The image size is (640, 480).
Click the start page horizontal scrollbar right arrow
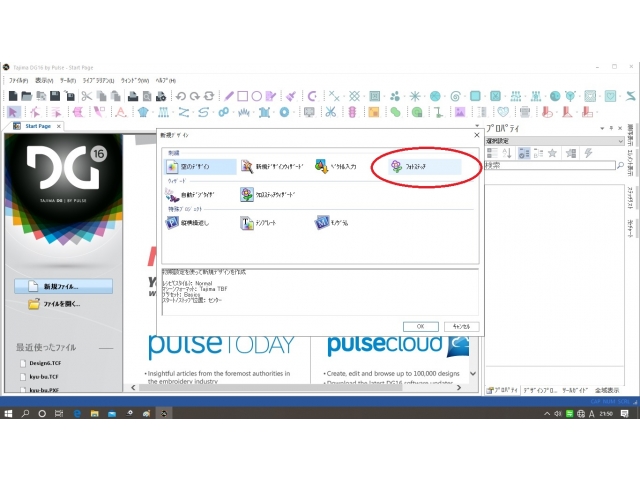pyautogui.click(x=459, y=387)
